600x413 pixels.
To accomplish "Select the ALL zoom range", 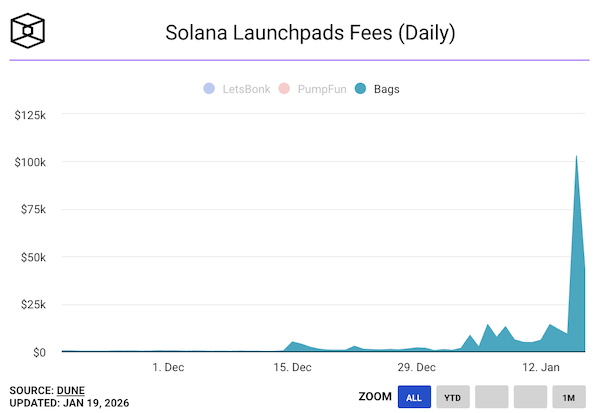I will click(x=413, y=397).
